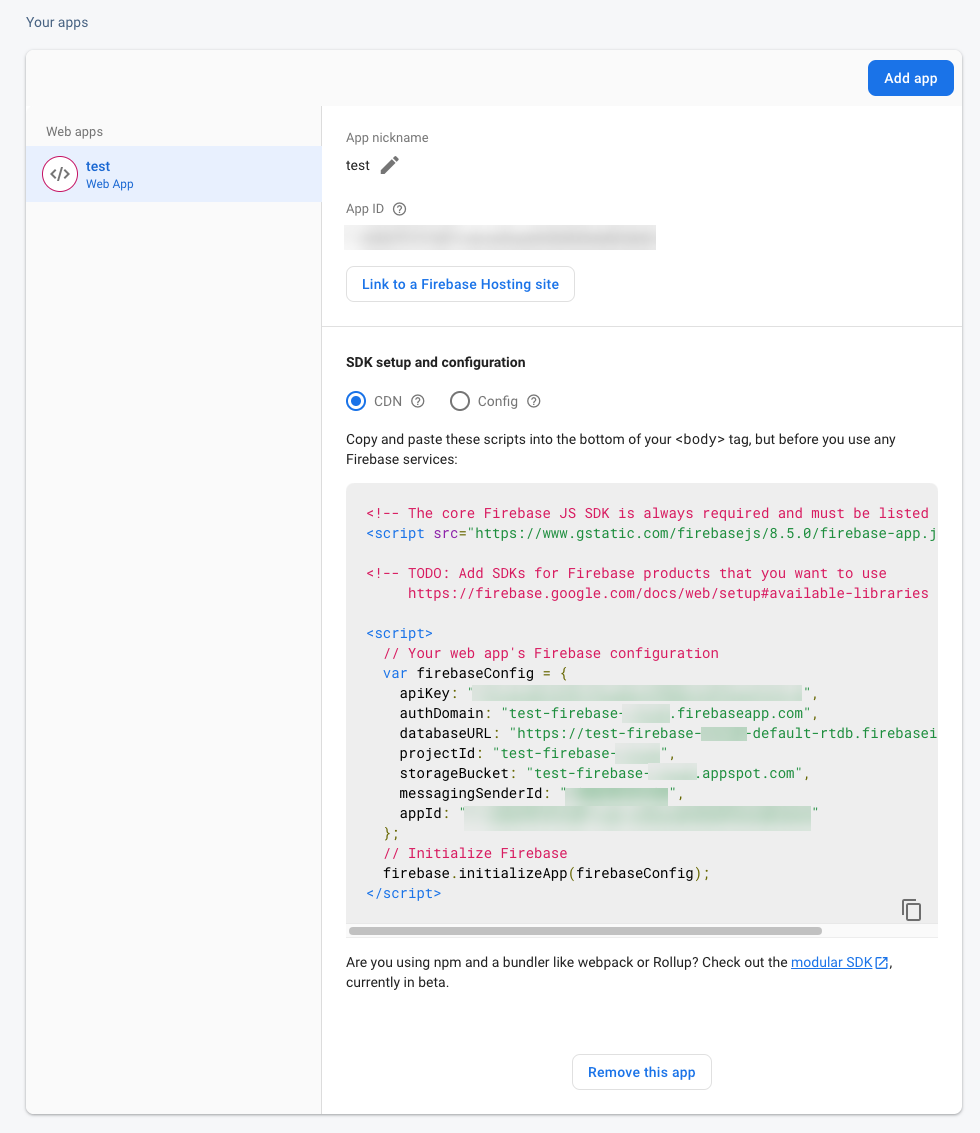Click the messagingSenderId code line
The width and height of the screenshot is (980, 1133).
coord(541,793)
